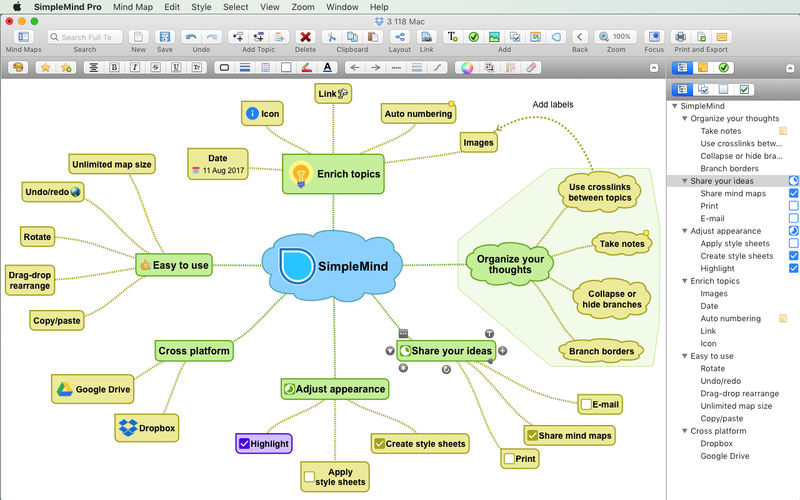Select the Enrich topics node
Screen dimensions: 800x500
click(x=333, y=174)
